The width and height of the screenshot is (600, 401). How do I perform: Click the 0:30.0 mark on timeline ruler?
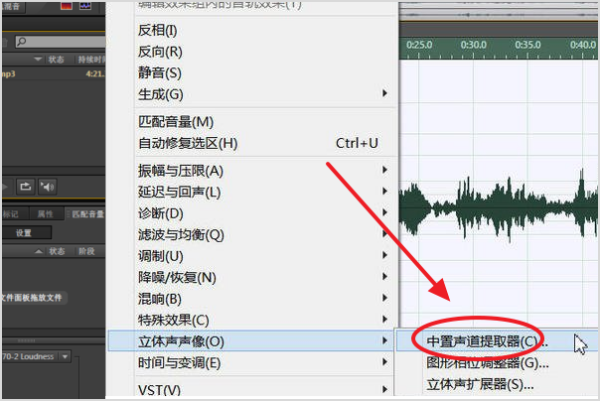pos(474,45)
